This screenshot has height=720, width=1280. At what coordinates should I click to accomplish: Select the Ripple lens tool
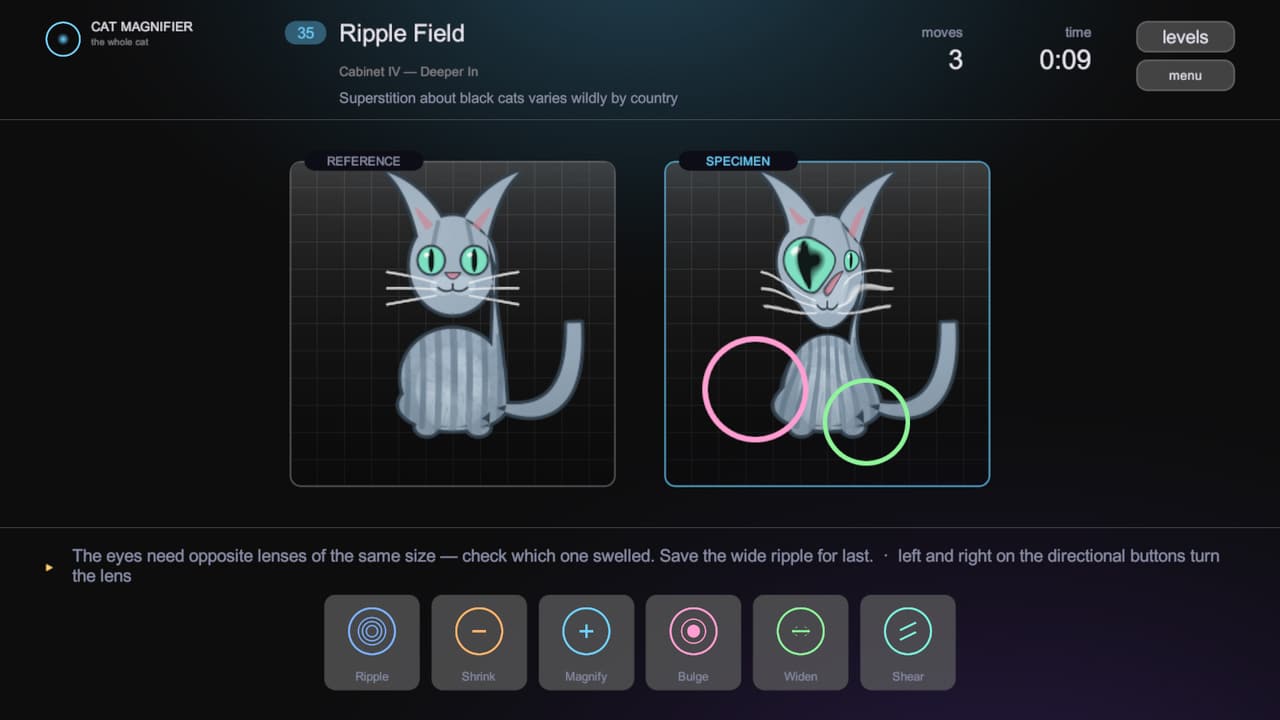372,642
